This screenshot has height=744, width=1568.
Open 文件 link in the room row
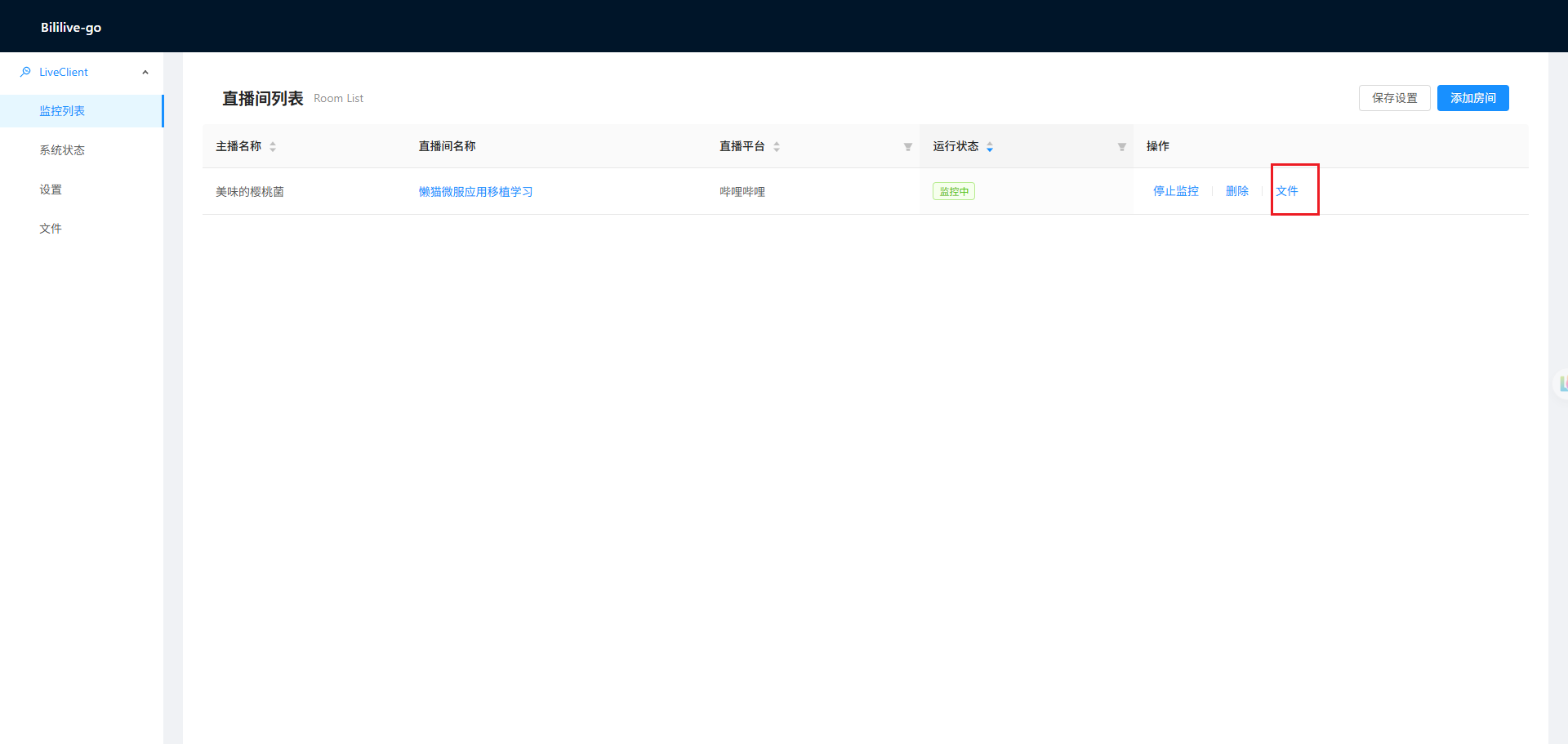[1287, 191]
